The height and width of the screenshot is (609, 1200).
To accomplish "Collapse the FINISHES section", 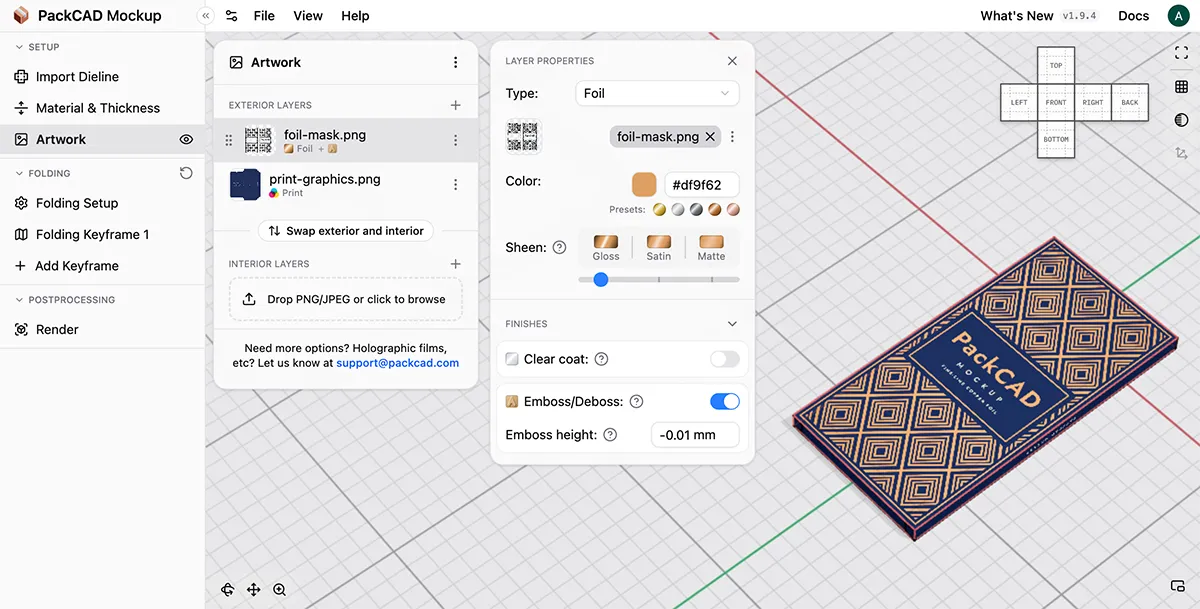I will (x=732, y=324).
